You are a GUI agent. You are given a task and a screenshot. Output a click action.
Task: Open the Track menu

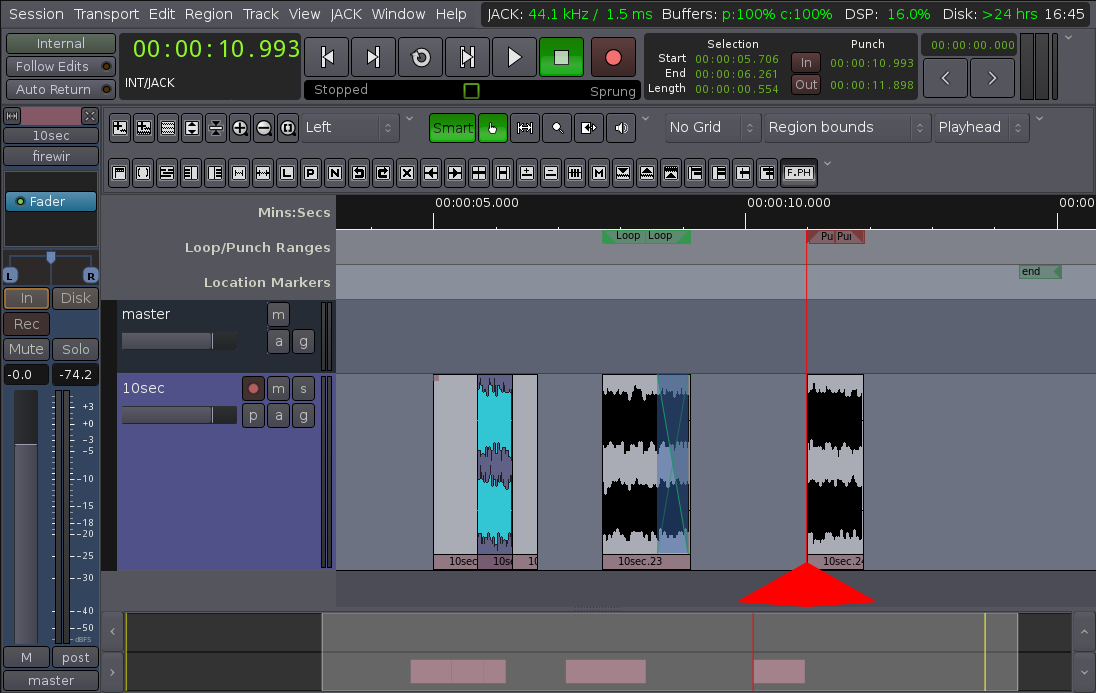[261, 14]
